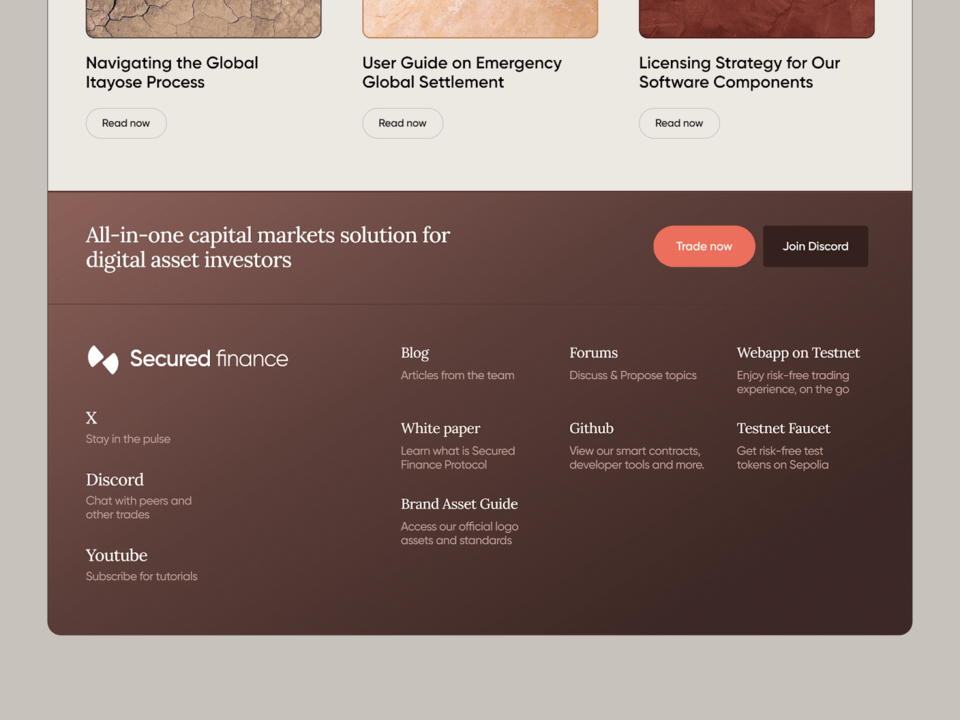Viewport: 960px width, 720px height.
Task: Open the Discord social link in footer
Action: click(115, 480)
